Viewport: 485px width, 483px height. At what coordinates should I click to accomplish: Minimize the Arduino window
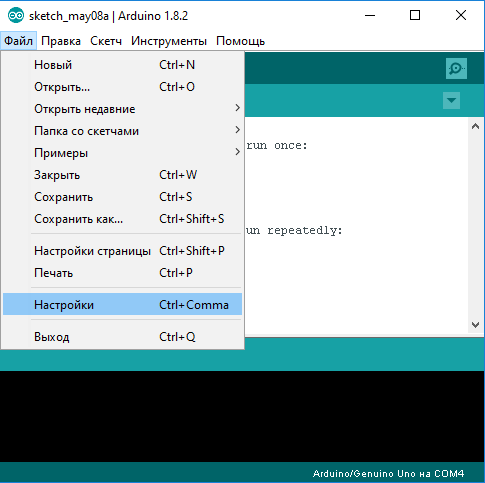[x=370, y=15]
